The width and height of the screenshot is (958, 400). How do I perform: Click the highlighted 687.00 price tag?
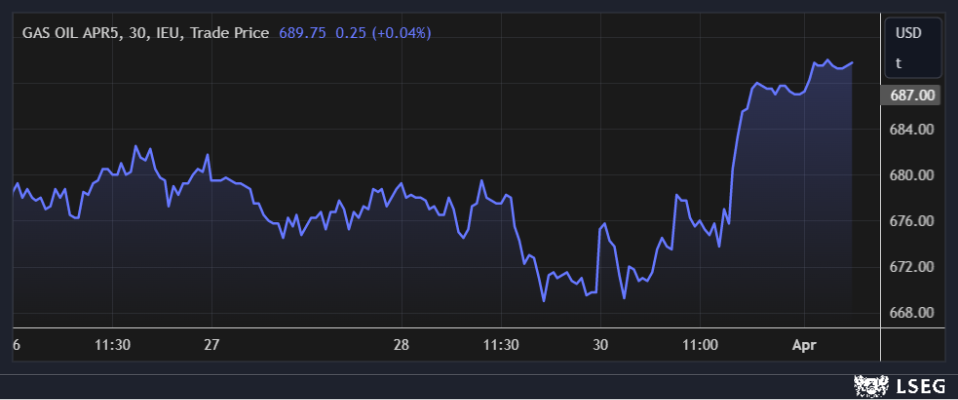pos(911,95)
